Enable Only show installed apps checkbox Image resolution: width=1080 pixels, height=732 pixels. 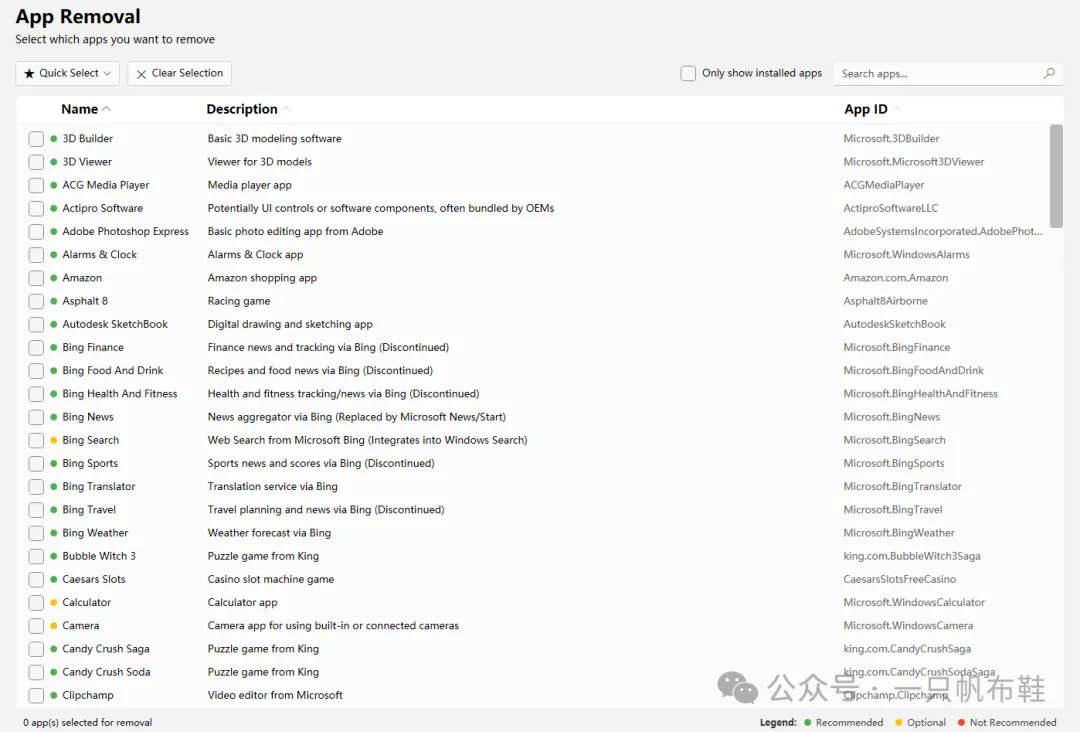pos(688,73)
